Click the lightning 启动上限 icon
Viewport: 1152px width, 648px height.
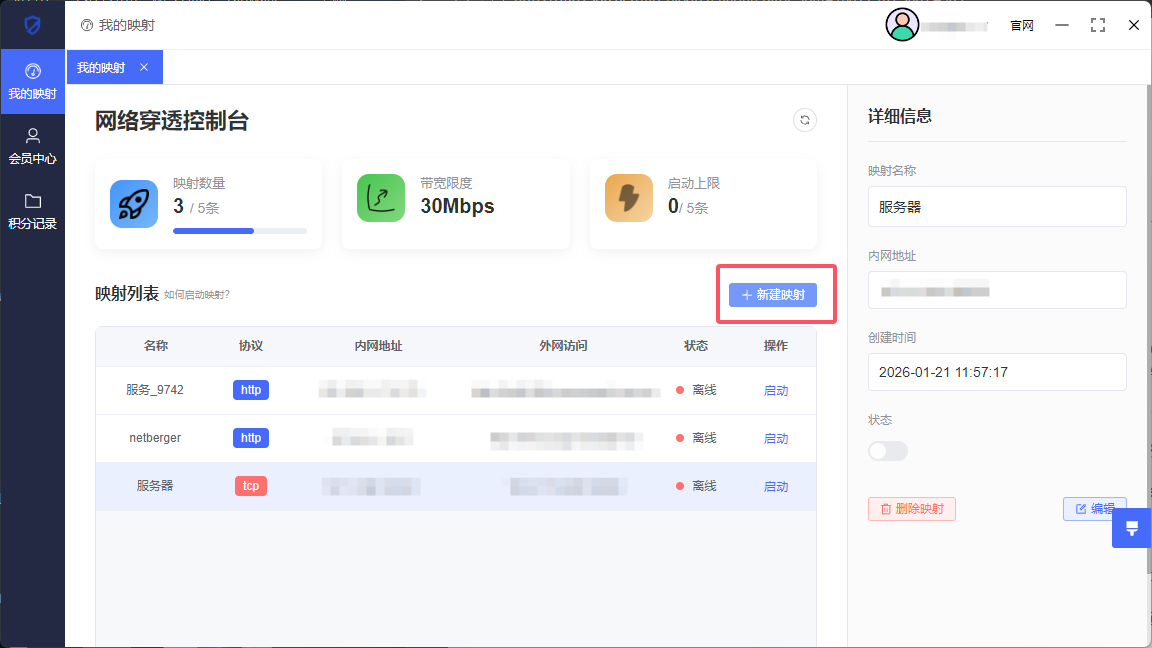pyautogui.click(x=629, y=198)
